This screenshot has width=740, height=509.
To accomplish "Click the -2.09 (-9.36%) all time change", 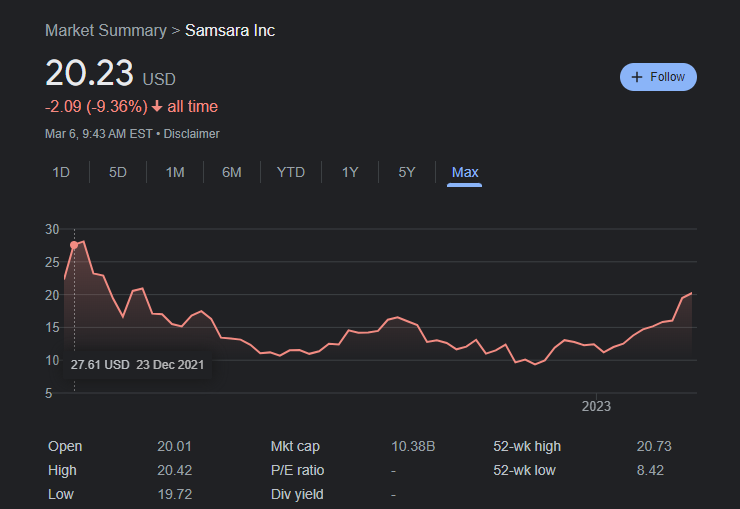I will pos(131,107).
